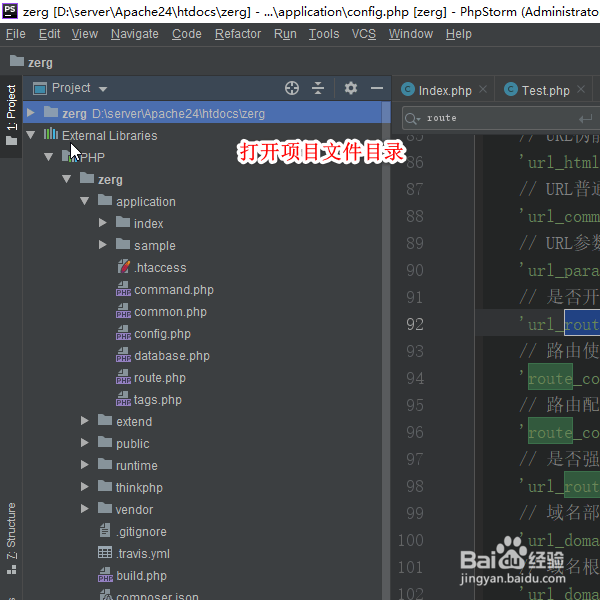Open the Navigate menu
Viewport: 600px width, 600px height.
(135, 34)
